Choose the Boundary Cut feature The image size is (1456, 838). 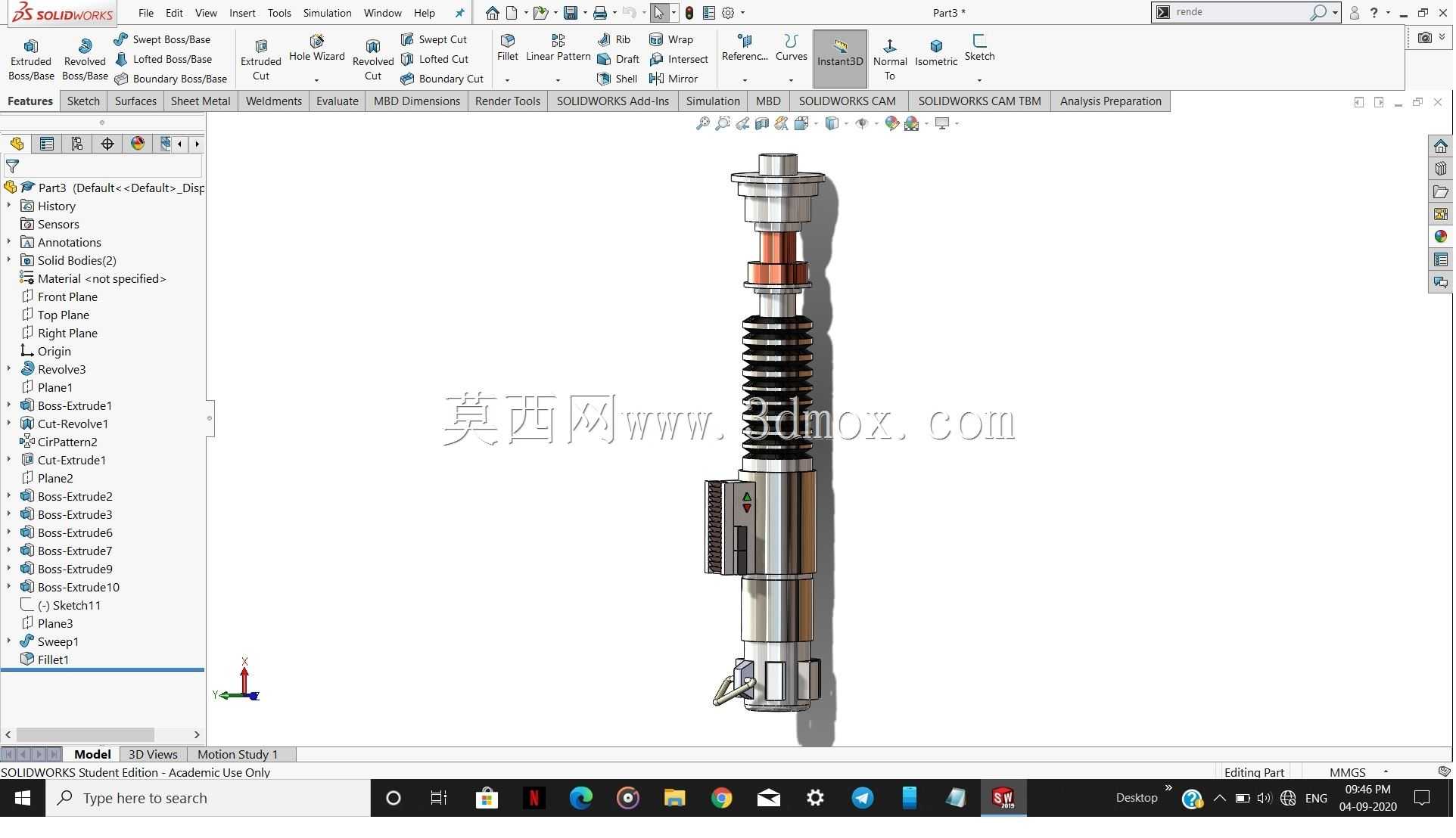click(442, 79)
